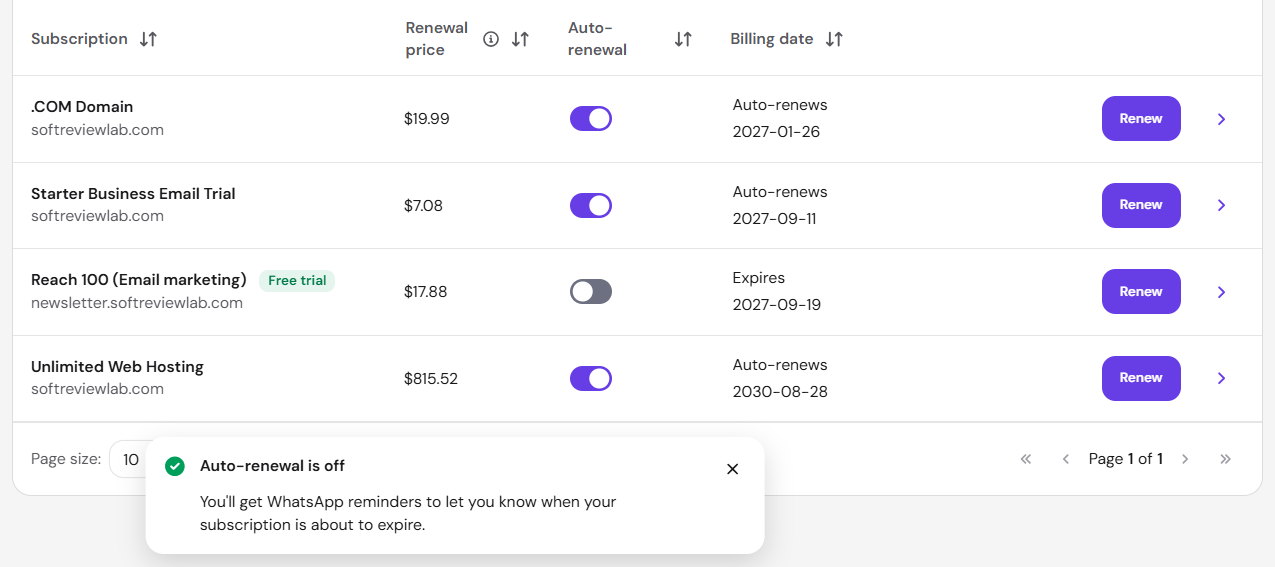Click the Auto-renewal column header
1275x567 pixels.
click(x=597, y=39)
